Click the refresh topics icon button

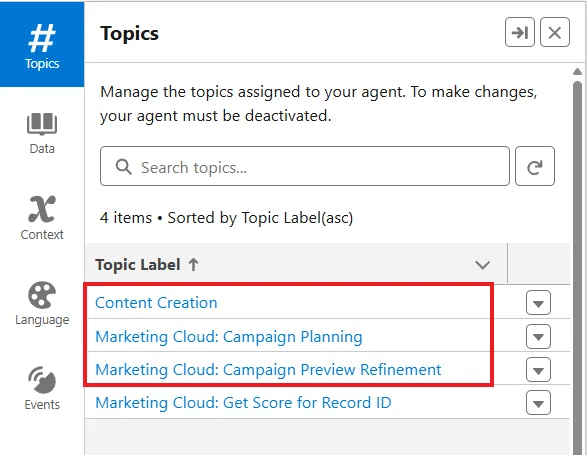pyautogui.click(x=535, y=166)
